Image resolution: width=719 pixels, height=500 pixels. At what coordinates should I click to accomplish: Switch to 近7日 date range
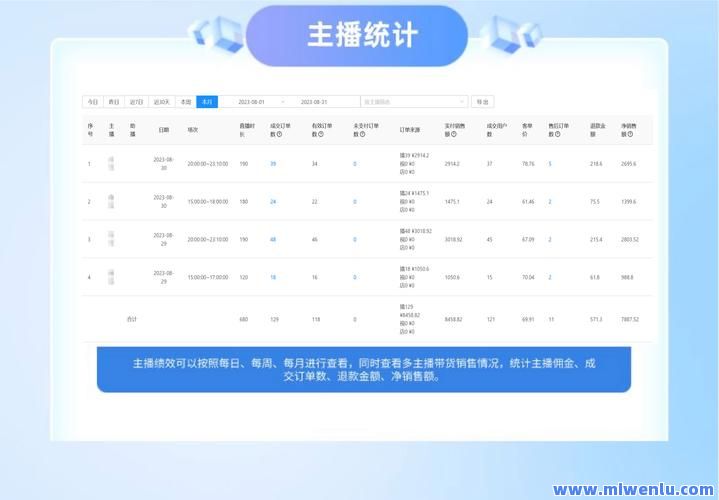(x=137, y=102)
